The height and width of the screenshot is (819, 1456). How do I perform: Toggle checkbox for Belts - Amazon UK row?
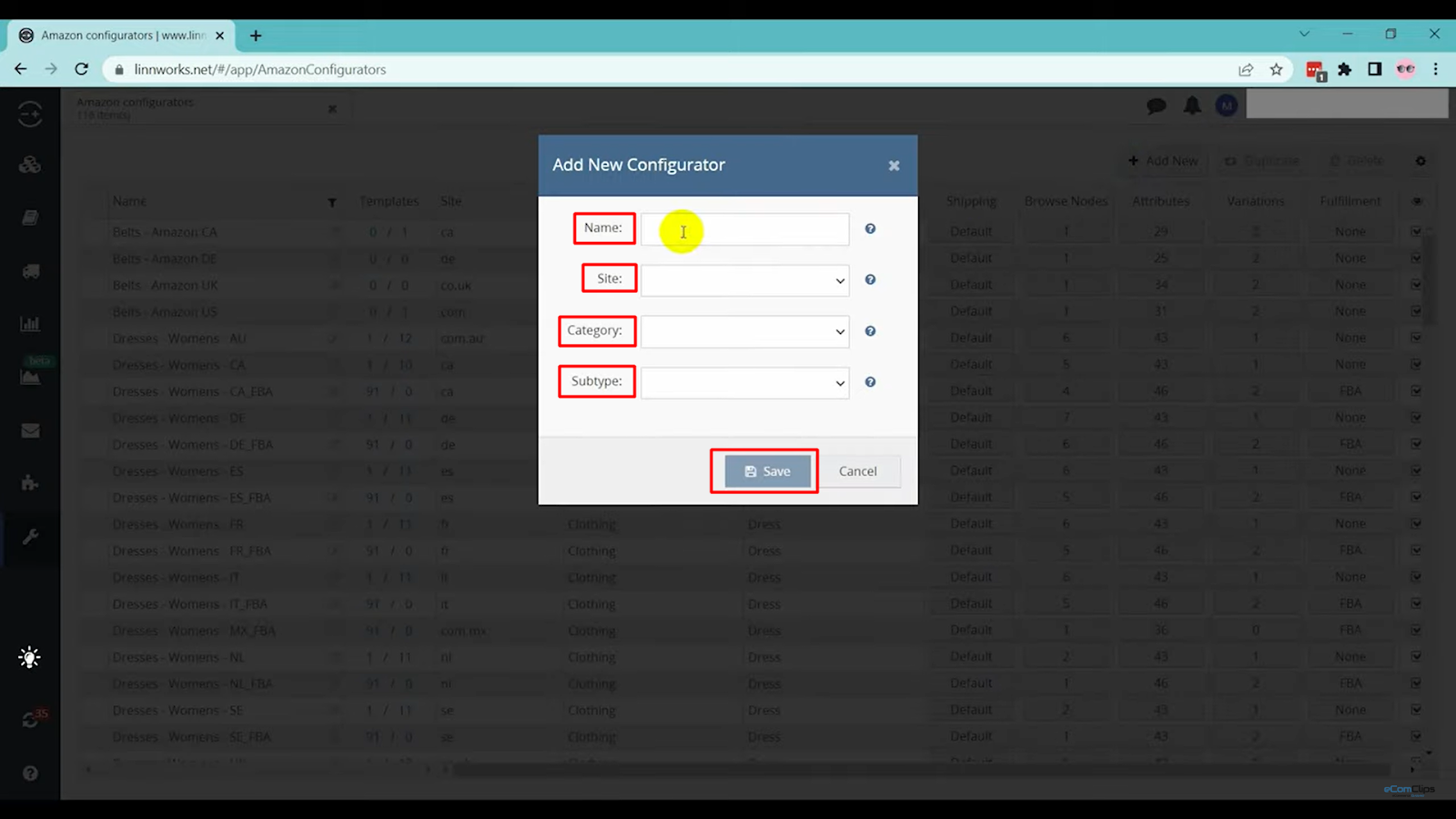(x=1416, y=285)
